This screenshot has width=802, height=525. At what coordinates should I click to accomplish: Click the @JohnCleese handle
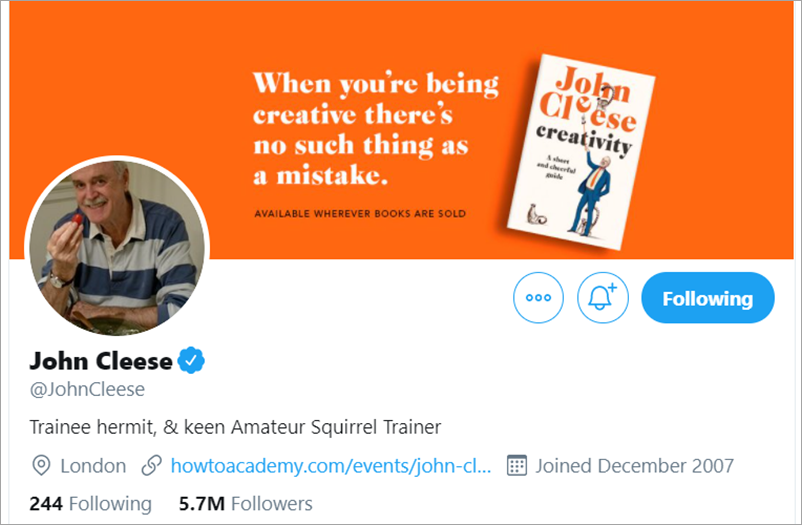[x=88, y=389]
